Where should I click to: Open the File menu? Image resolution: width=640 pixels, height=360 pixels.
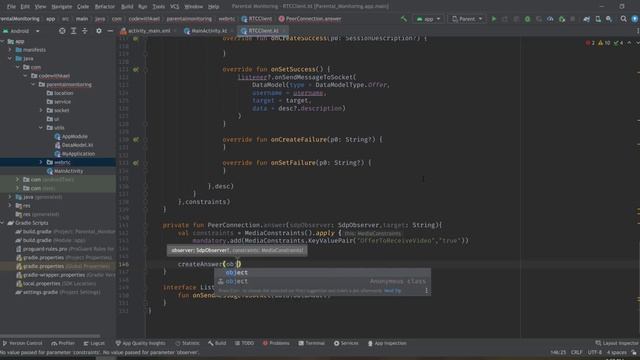point(11,7)
